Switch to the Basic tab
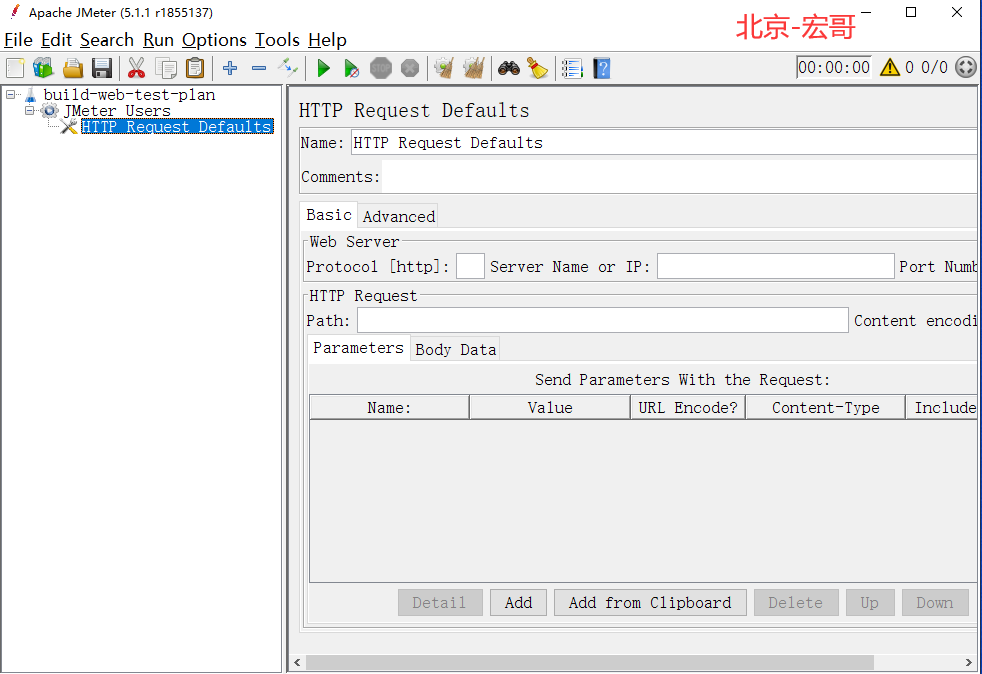 [x=329, y=215]
